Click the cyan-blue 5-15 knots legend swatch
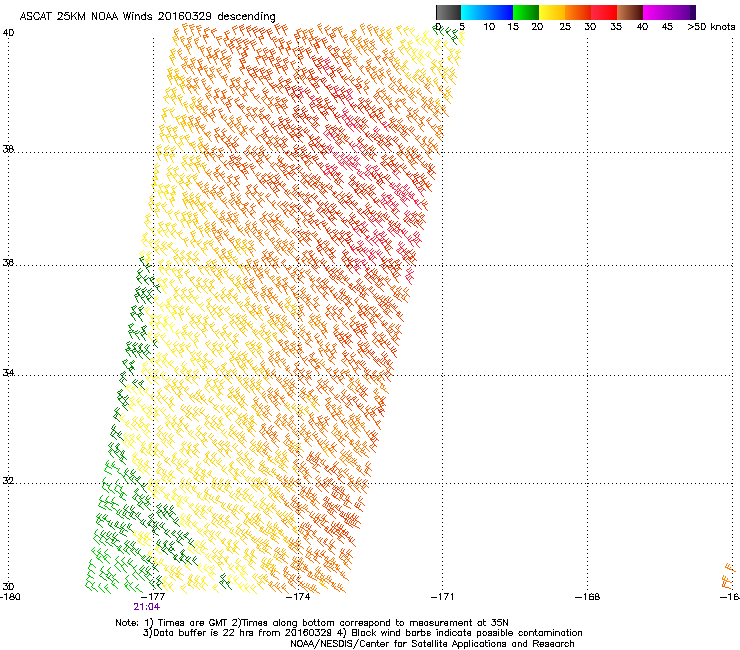 [487, 12]
